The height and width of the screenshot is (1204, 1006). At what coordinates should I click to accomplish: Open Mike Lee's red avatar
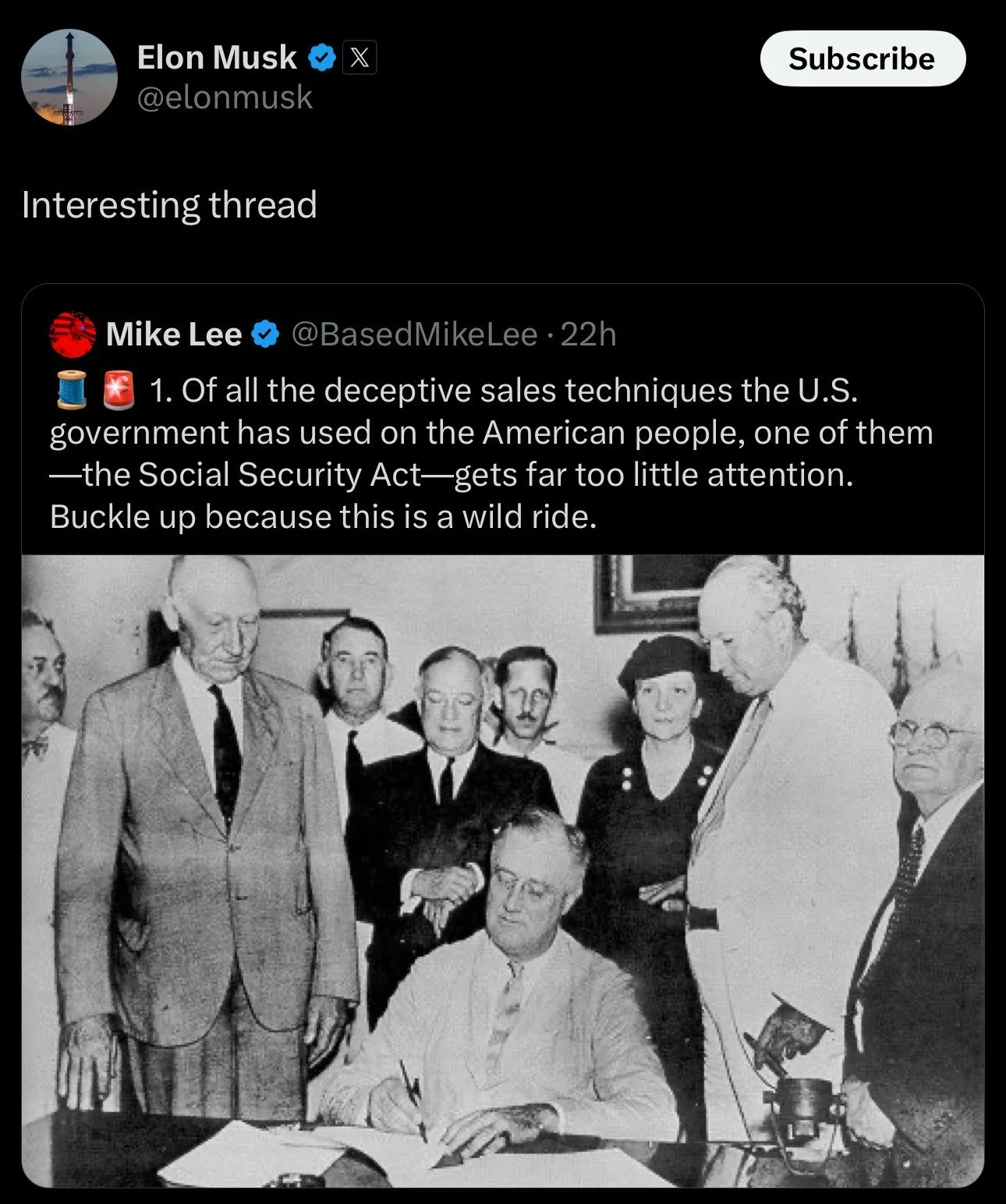tap(73, 335)
